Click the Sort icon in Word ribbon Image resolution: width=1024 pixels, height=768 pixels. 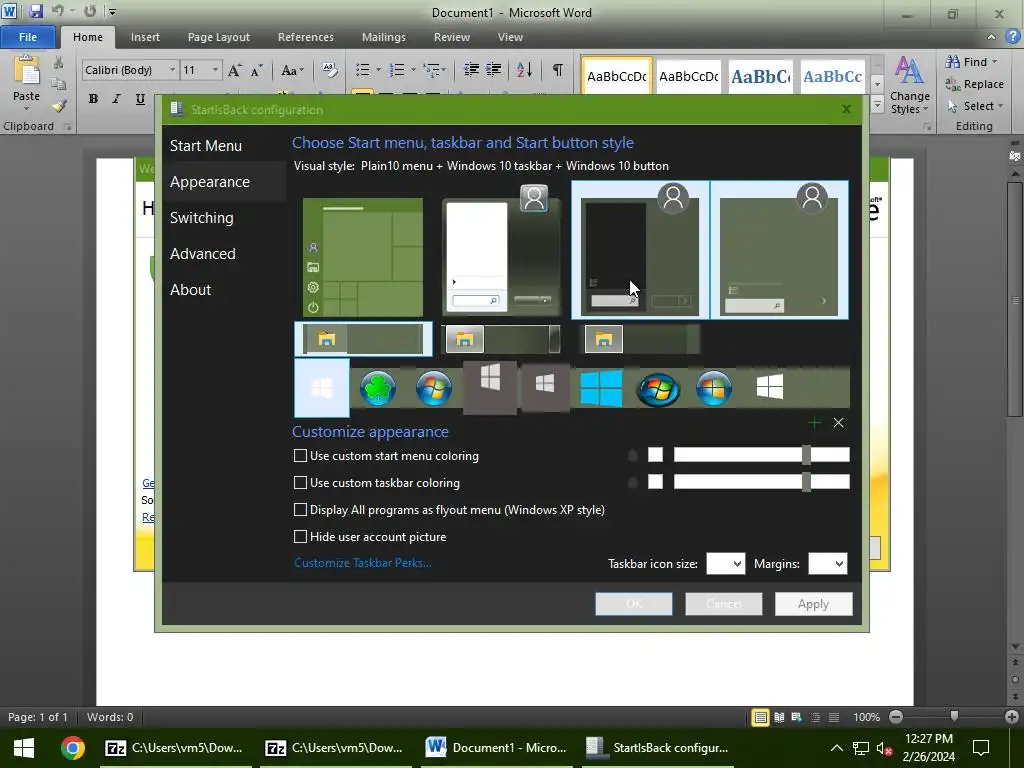click(524, 70)
